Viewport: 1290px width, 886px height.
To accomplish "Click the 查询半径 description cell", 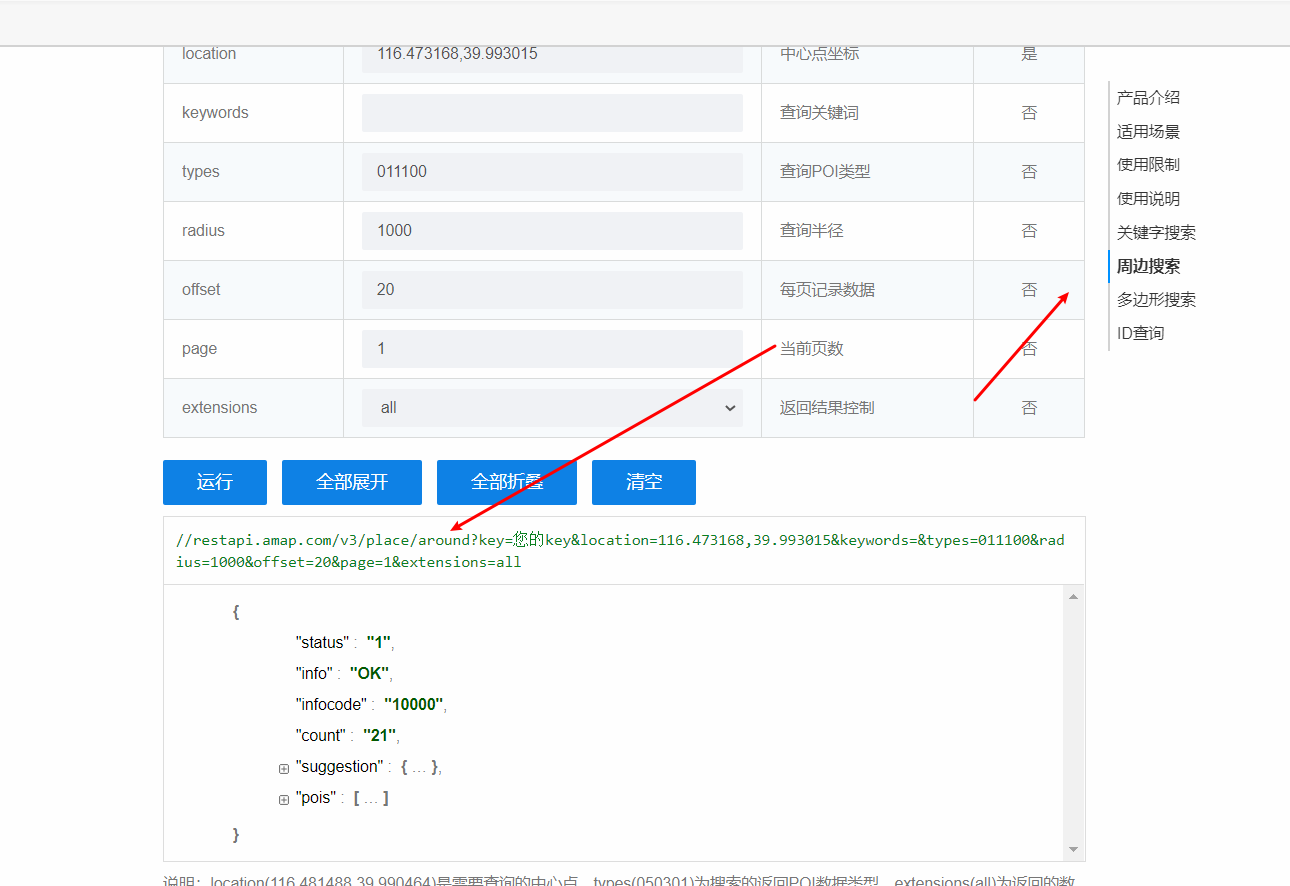I will pyautogui.click(x=867, y=231).
